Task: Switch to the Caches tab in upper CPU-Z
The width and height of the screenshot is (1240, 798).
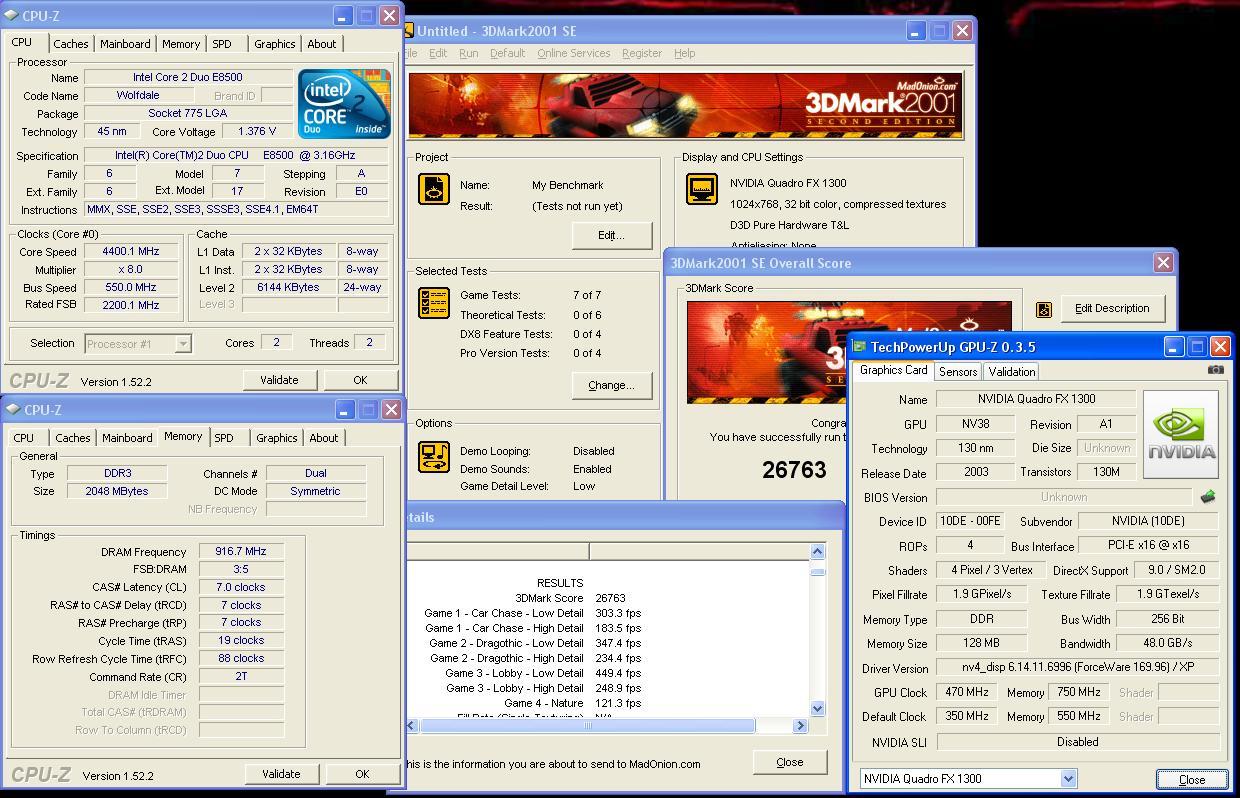Action: coord(71,44)
